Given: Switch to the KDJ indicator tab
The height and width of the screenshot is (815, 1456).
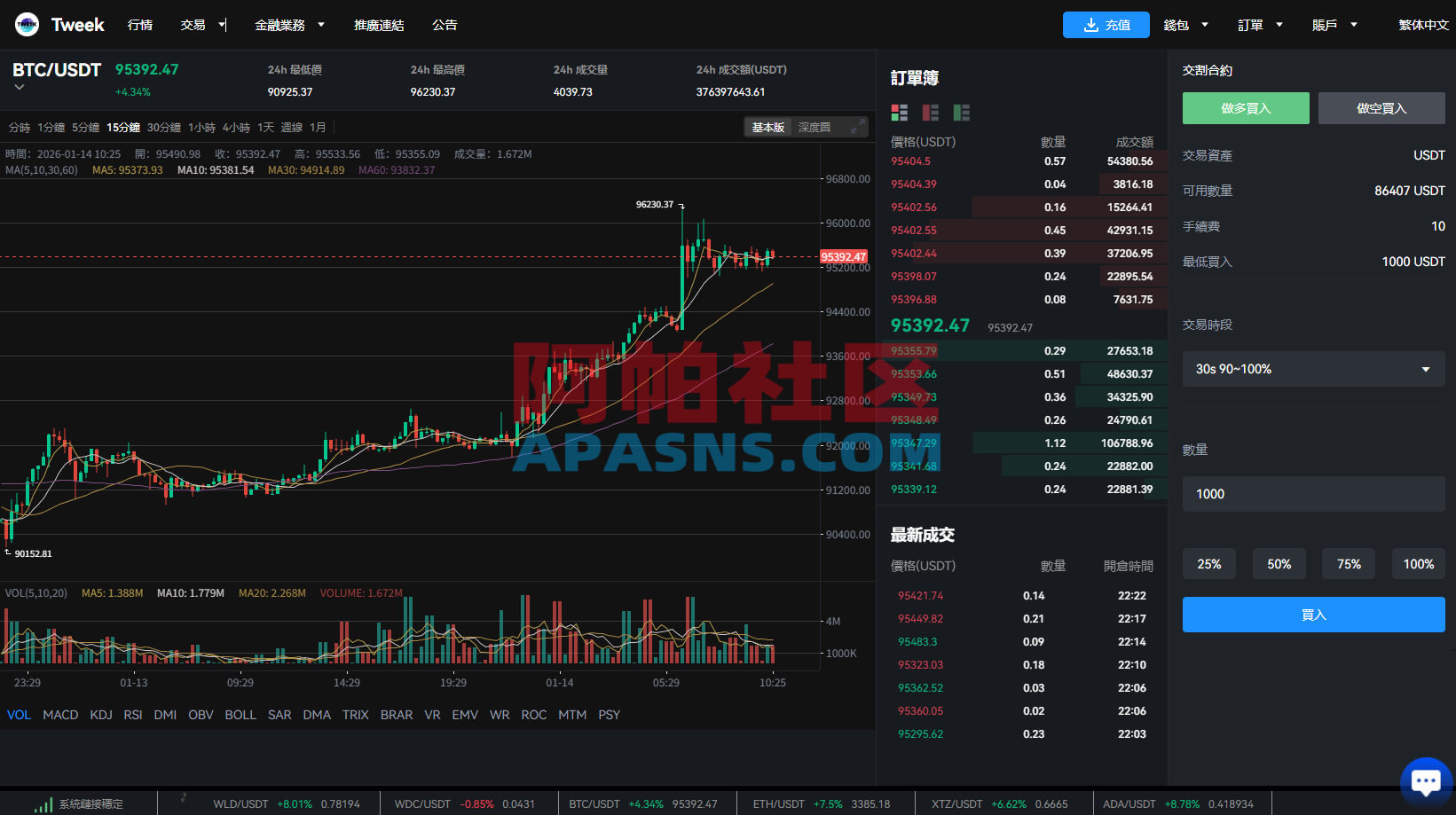Looking at the screenshot, I should [x=101, y=715].
